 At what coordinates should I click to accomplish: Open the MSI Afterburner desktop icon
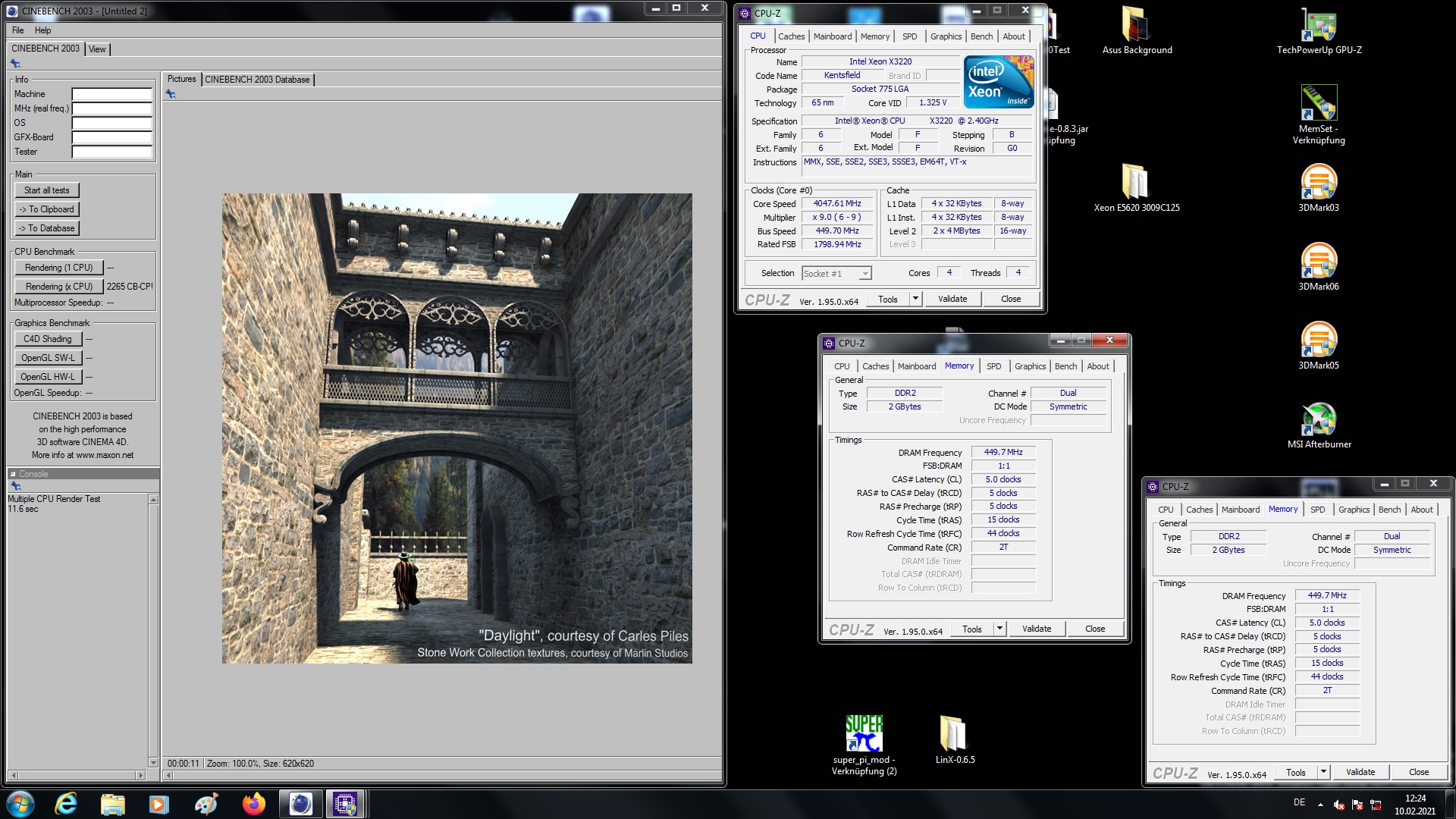1319,419
